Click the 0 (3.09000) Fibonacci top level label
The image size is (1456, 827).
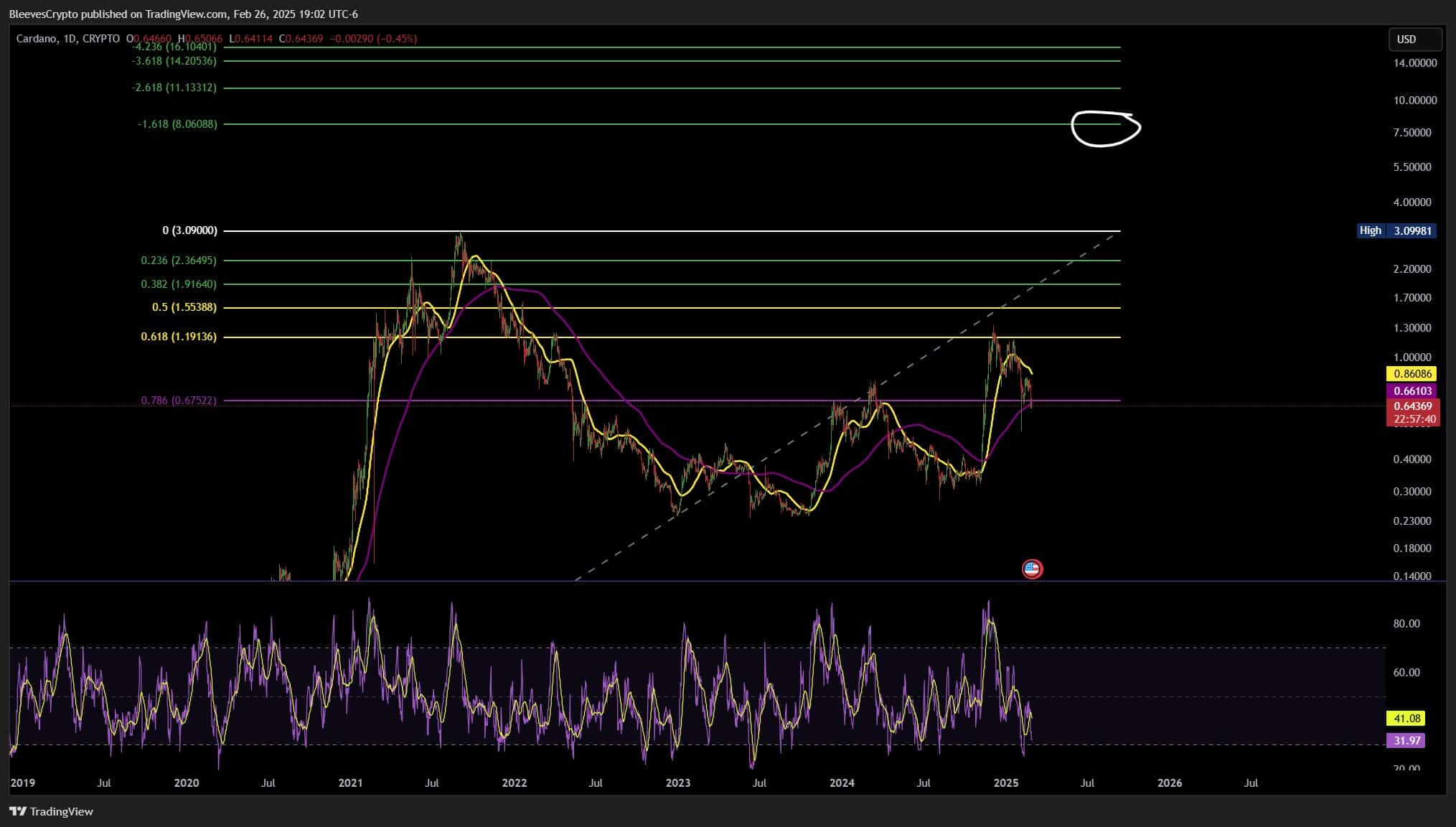coord(189,230)
